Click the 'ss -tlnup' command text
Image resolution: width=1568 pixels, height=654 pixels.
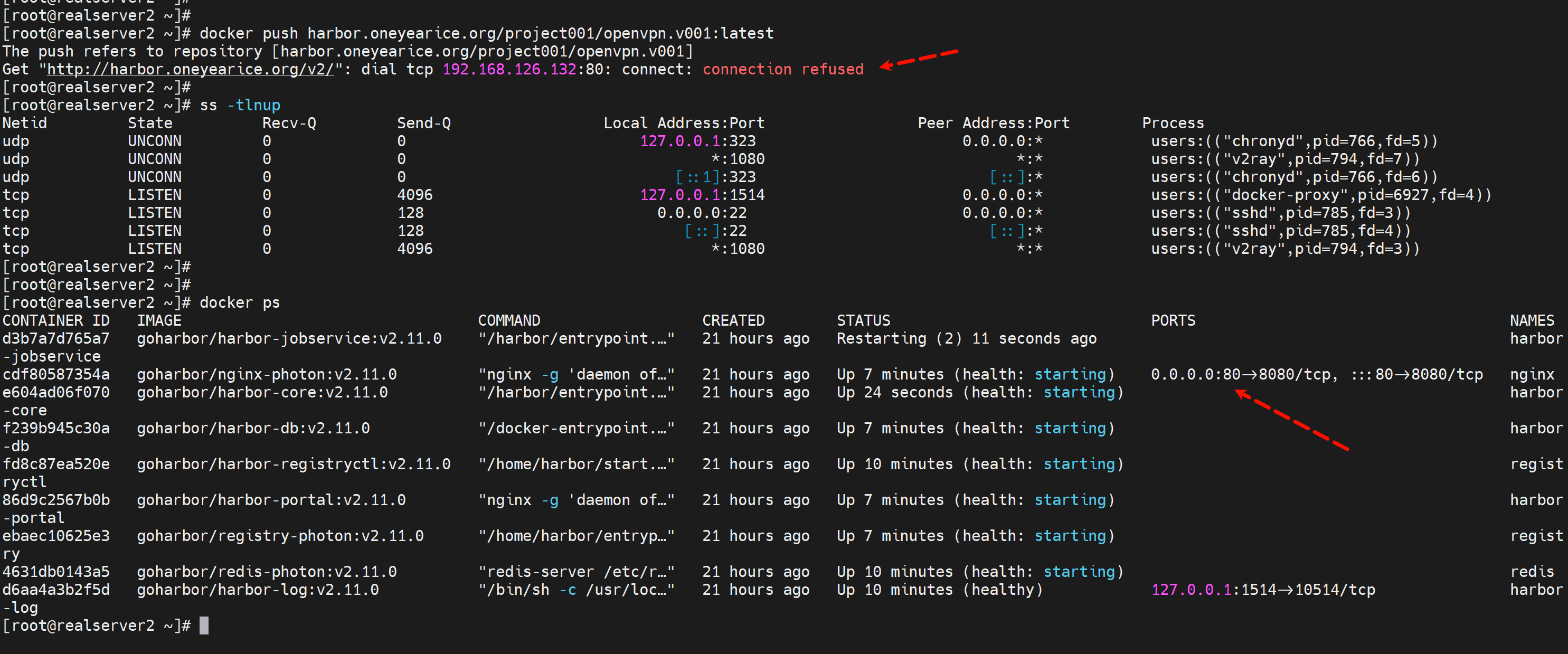point(240,105)
